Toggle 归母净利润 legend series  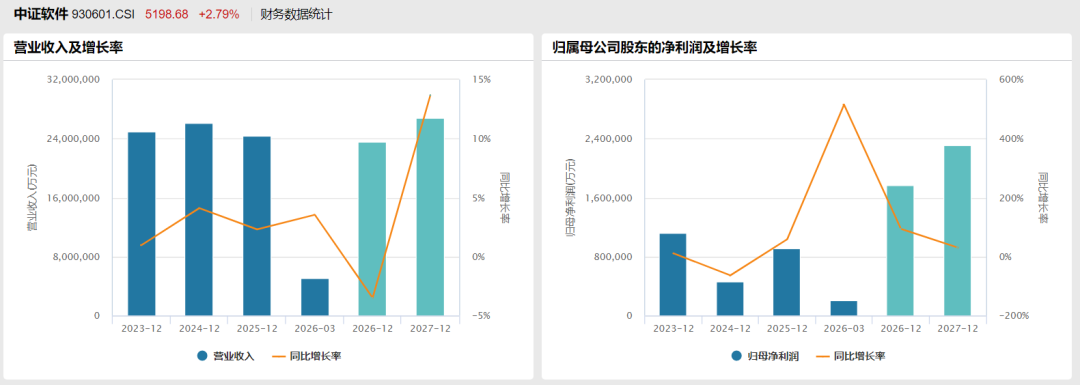coord(765,356)
